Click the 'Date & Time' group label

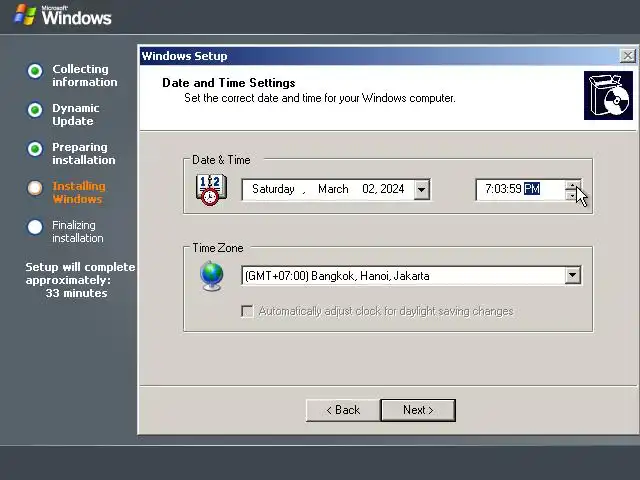click(221, 160)
